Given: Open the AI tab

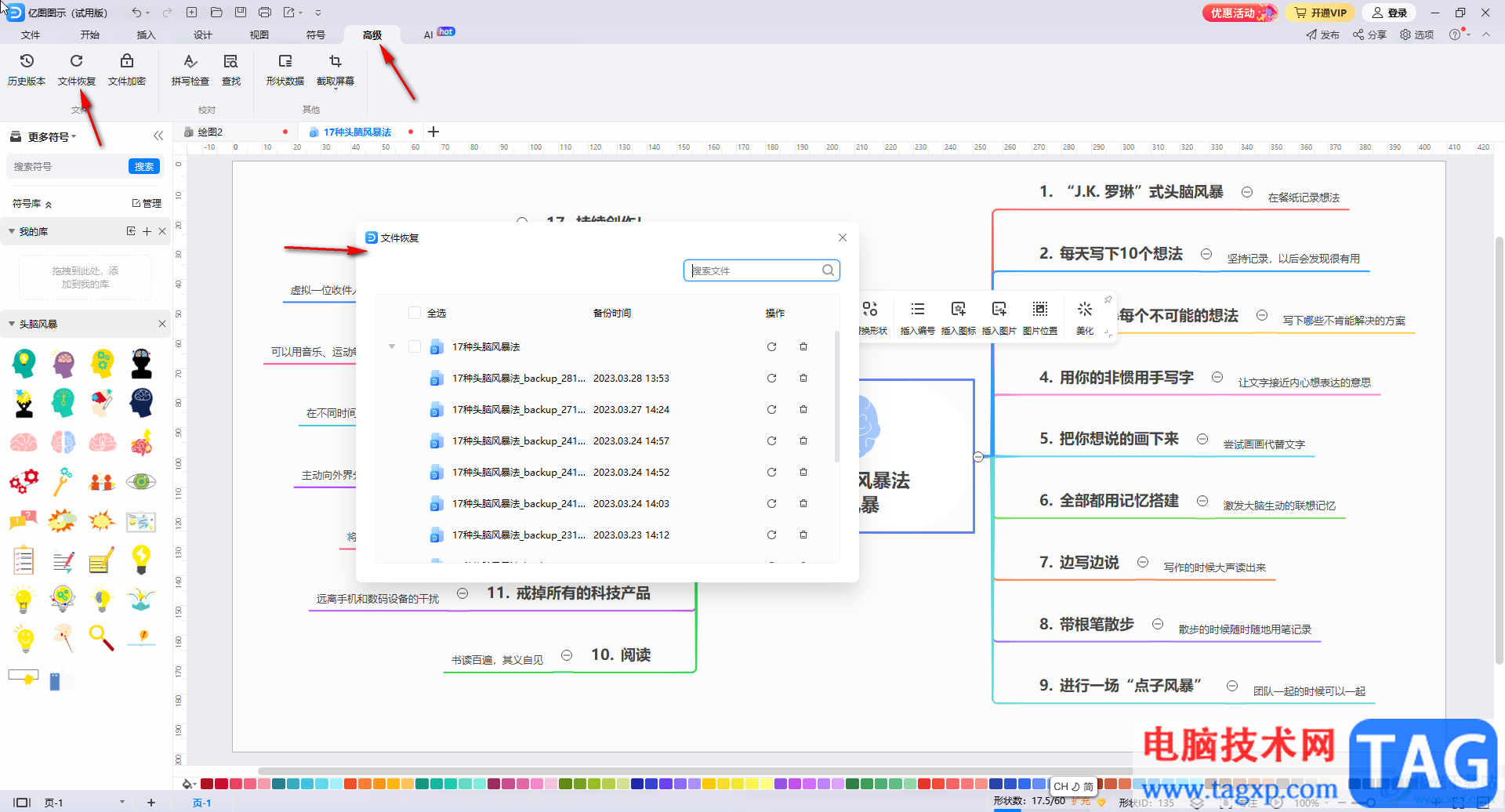Looking at the screenshot, I should point(429,34).
